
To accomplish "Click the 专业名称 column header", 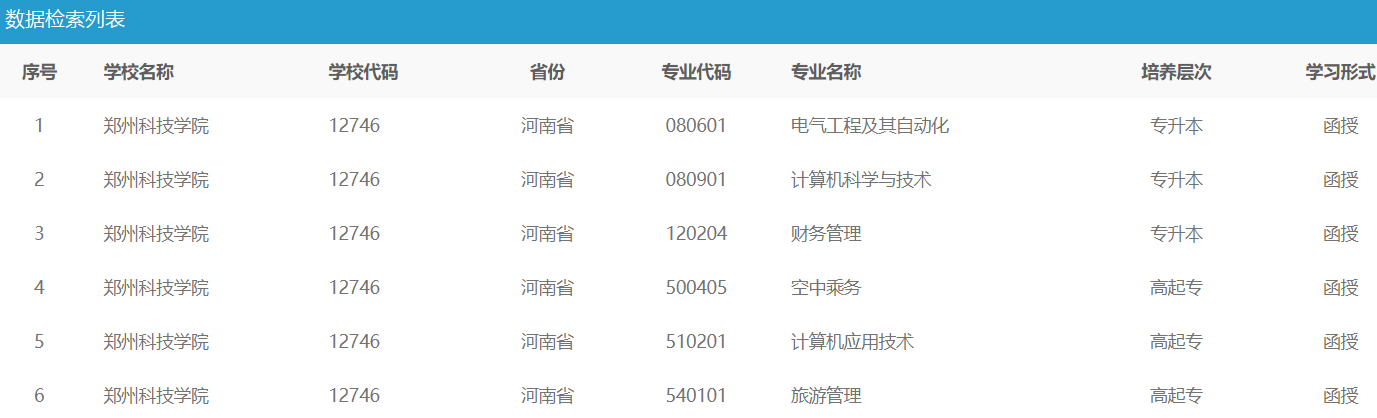I will click(x=826, y=72).
